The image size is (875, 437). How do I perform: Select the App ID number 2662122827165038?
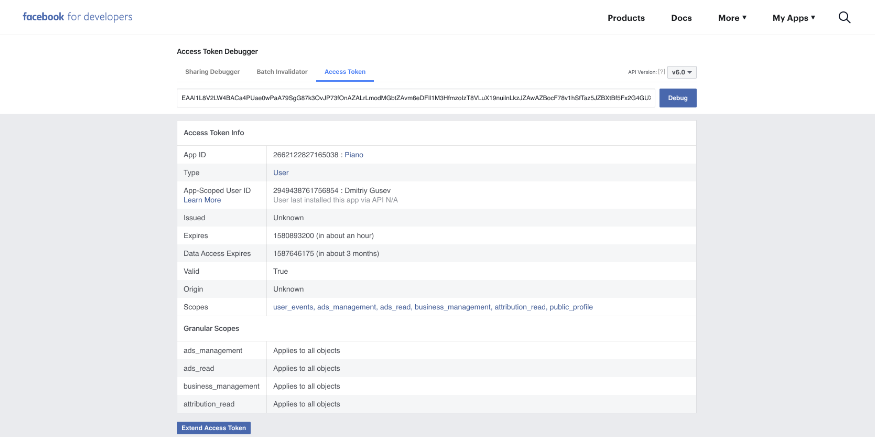point(306,155)
